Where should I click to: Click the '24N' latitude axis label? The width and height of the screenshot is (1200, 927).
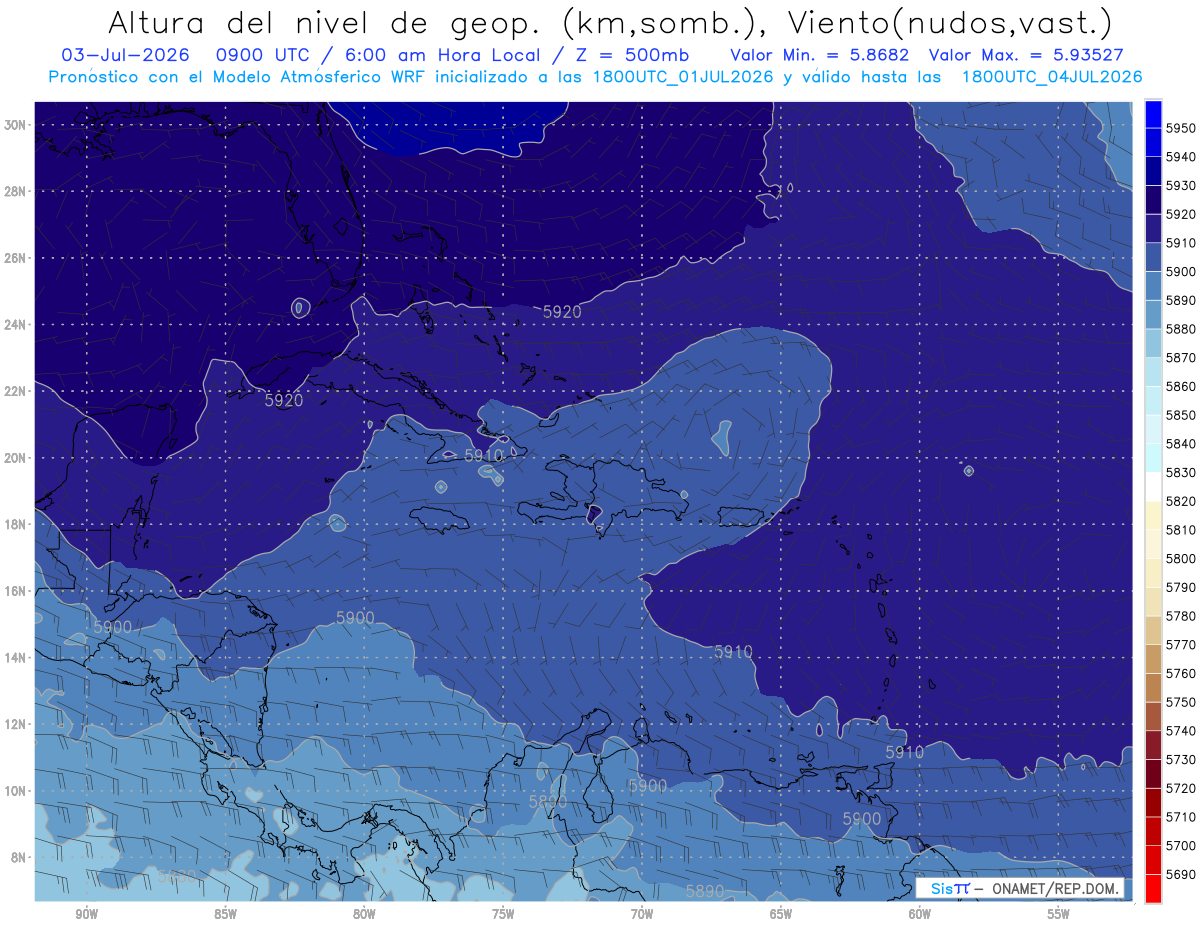tap(15, 325)
